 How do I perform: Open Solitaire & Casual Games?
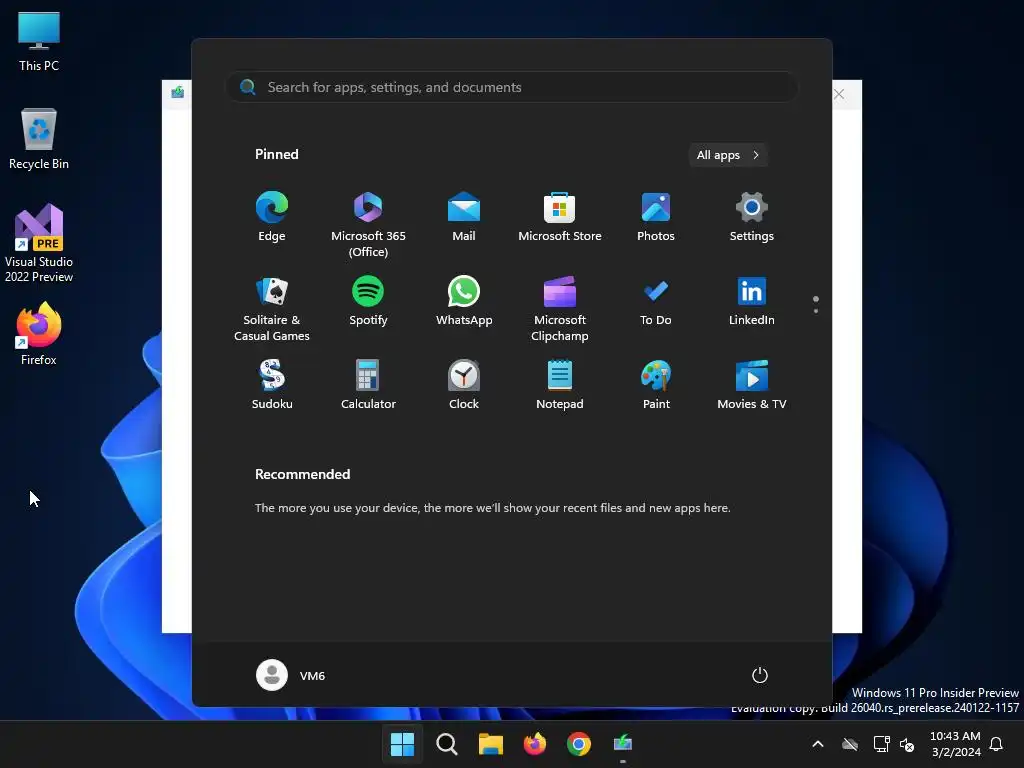(x=272, y=309)
